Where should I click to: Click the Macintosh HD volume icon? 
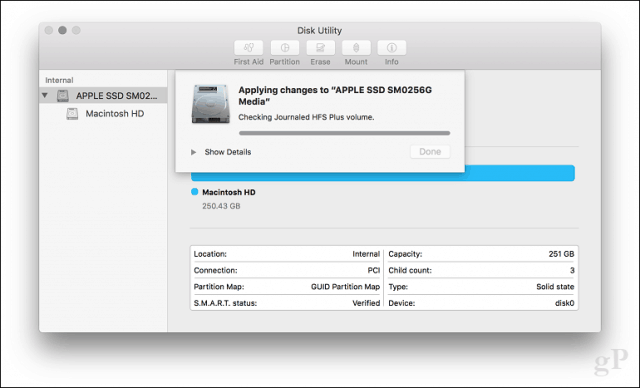coord(72,113)
